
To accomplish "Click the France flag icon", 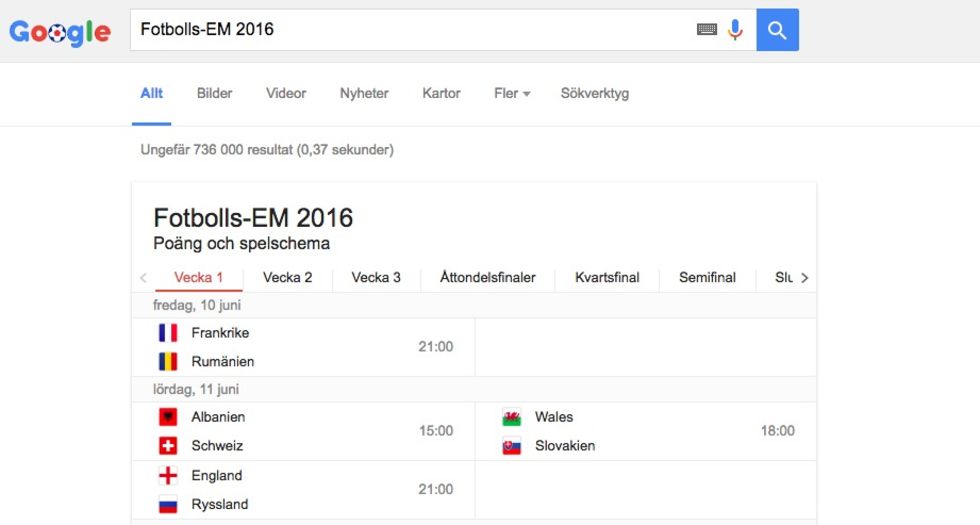I will [x=168, y=332].
